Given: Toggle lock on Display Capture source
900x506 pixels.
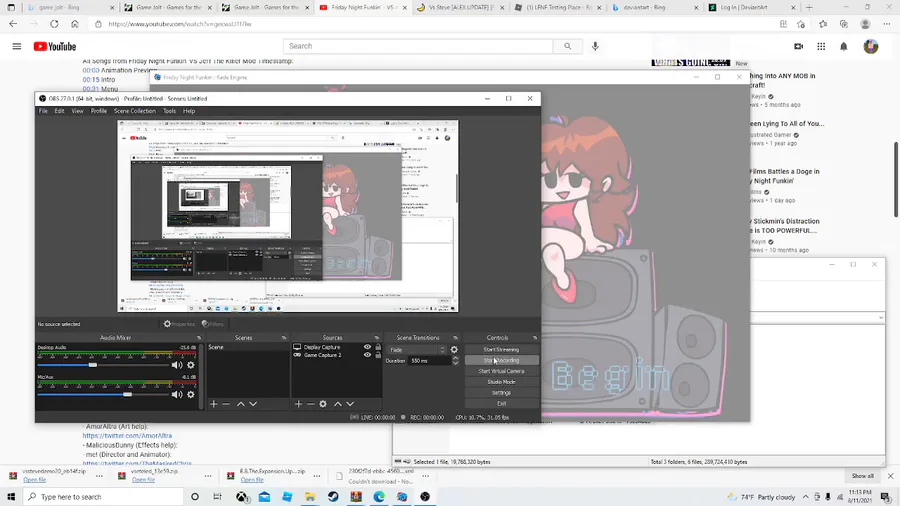Looking at the screenshot, I should 378,347.
